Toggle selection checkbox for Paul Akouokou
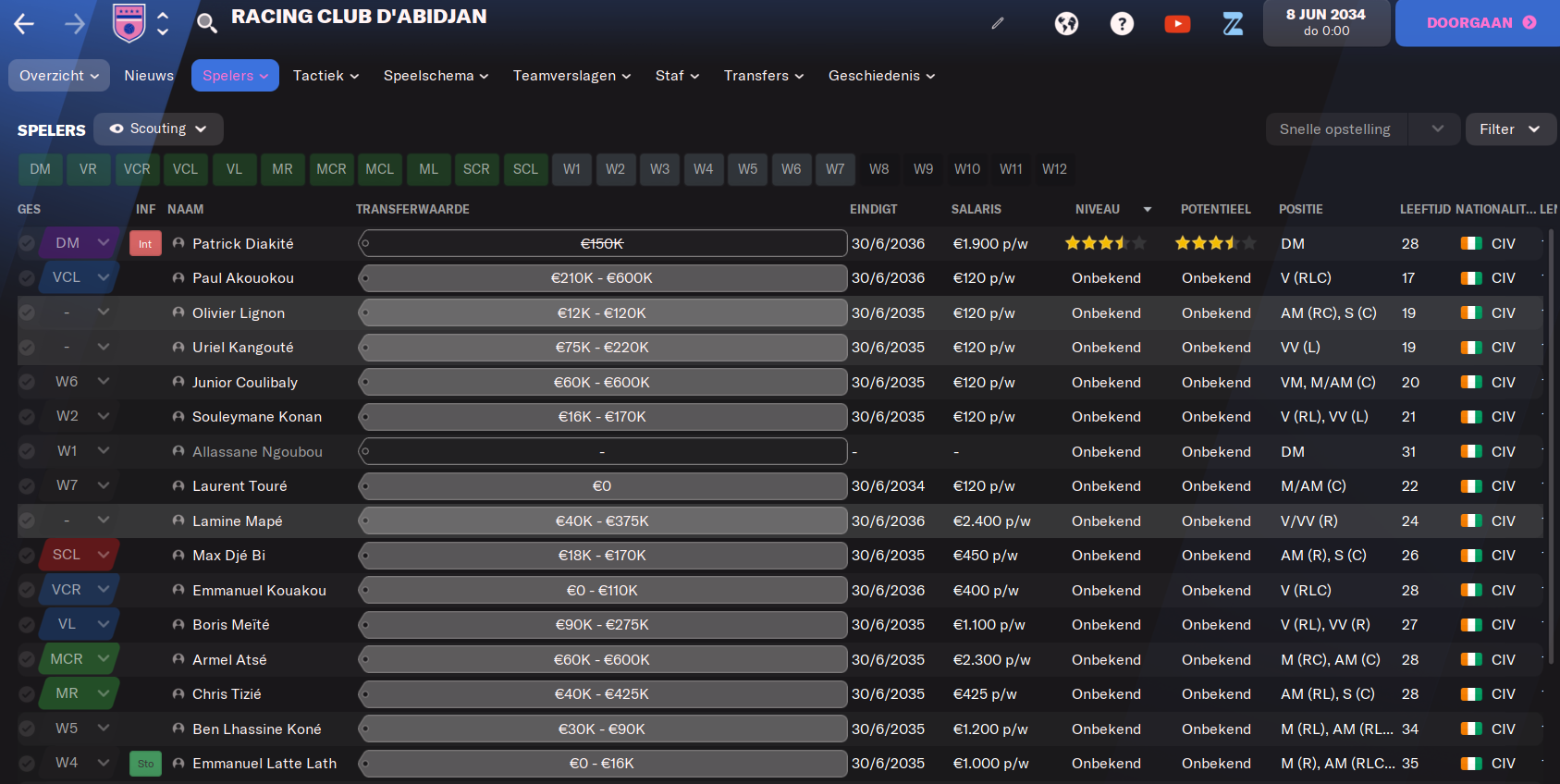This screenshot has height=784, width=1560. pyautogui.click(x=27, y=278)
